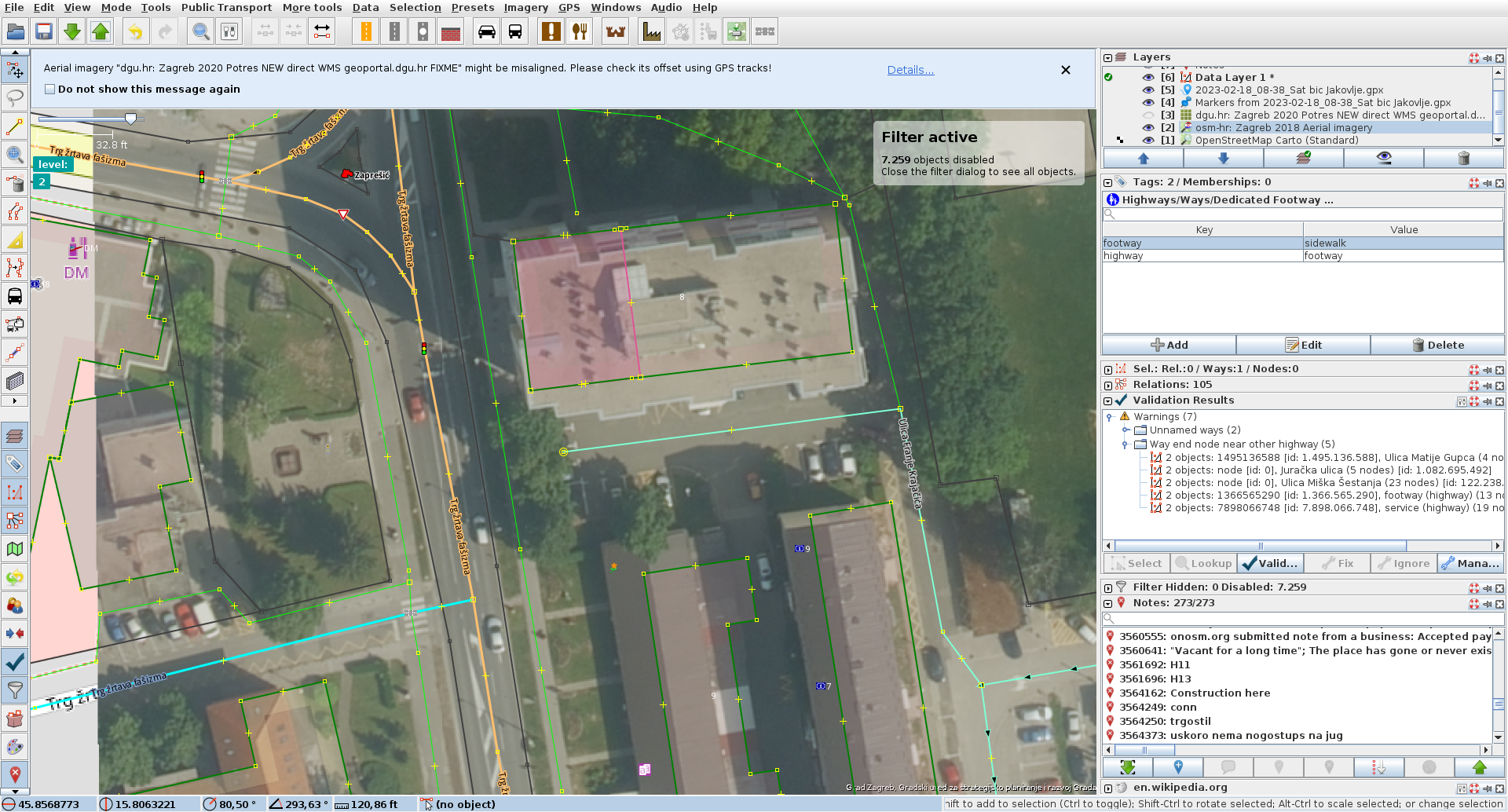Open the Presets menu
Screen dimensions: 1508x812
coord(472,8)
